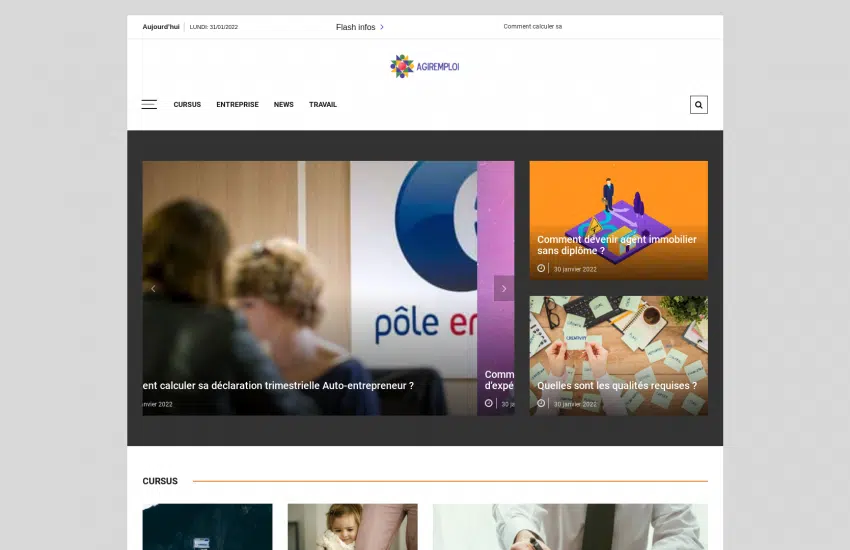850x550 pixels.
Task: Click clock icon on agent immobilier post
Action: click(541, 268)
